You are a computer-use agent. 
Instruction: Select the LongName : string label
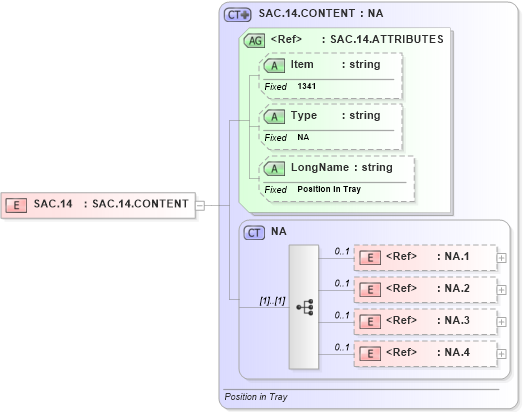click(x=342, y=167)
